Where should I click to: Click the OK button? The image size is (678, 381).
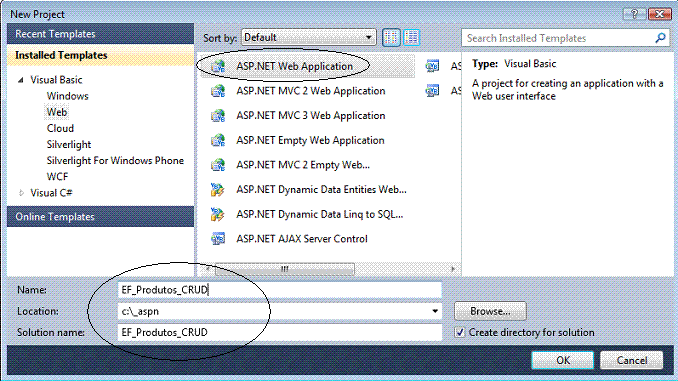563,360
